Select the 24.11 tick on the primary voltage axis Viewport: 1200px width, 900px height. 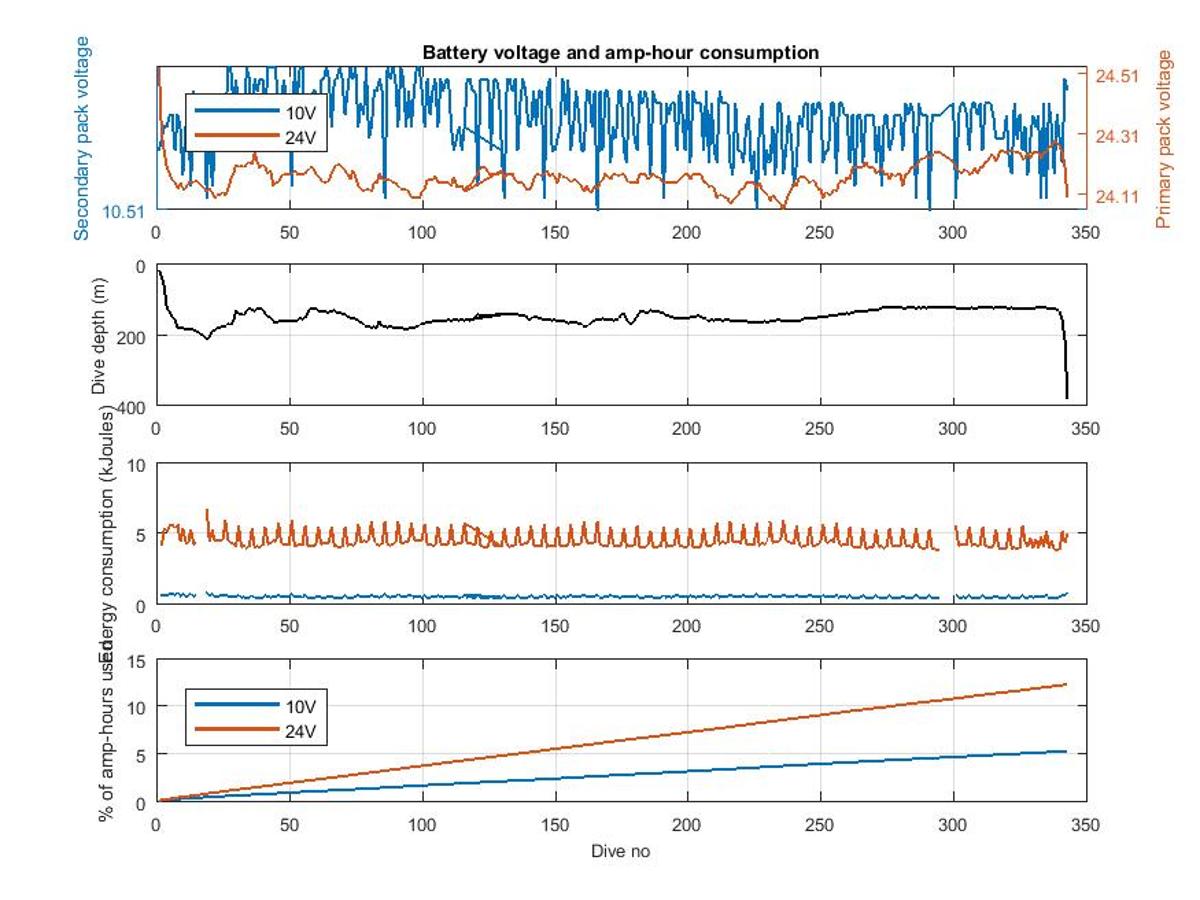click(x=1117, y=196)
